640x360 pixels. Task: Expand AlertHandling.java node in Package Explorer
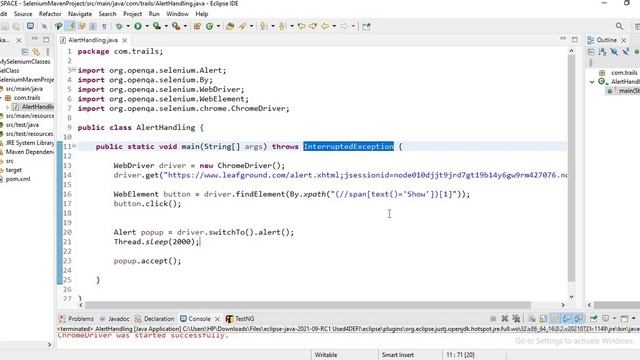pos(7,107)
